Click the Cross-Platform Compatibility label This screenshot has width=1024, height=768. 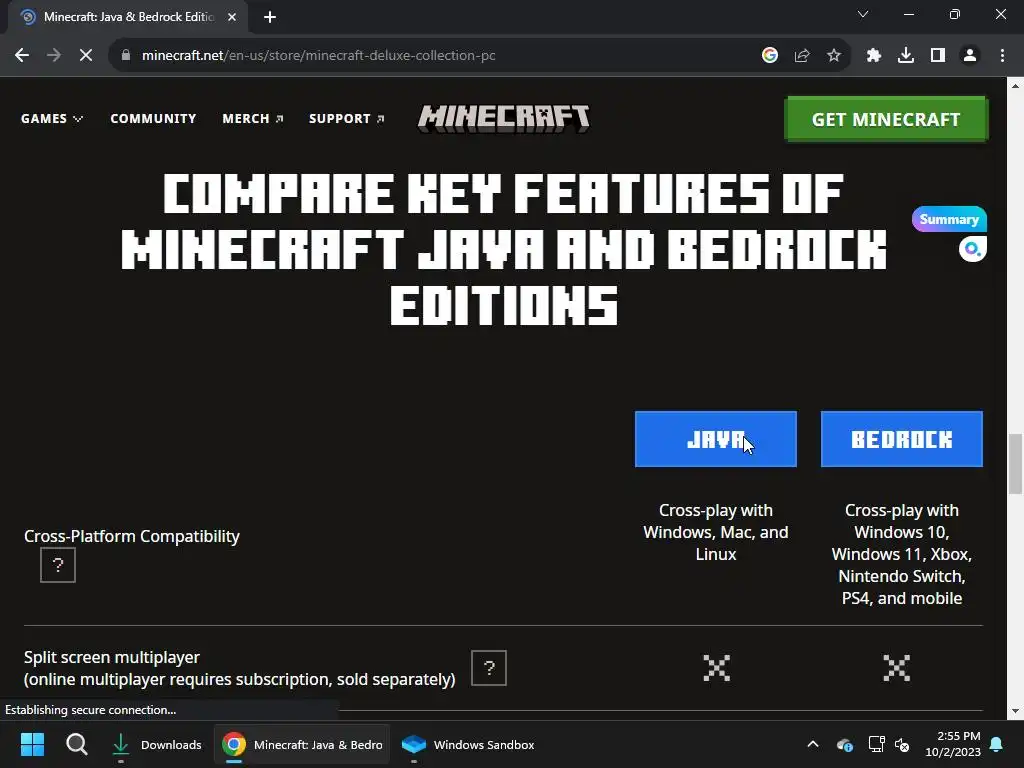132,536
